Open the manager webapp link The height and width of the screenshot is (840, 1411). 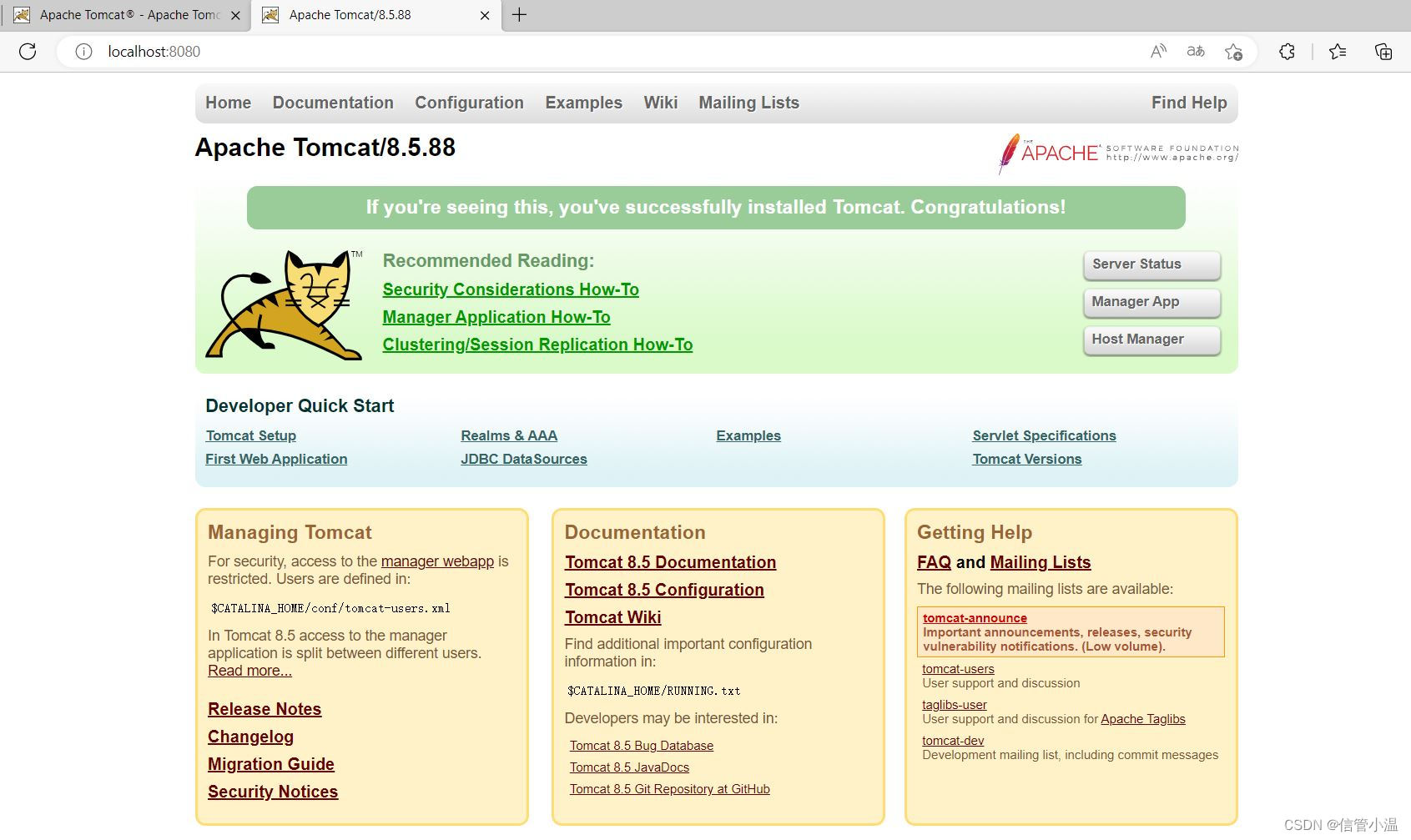pos(437,561)
